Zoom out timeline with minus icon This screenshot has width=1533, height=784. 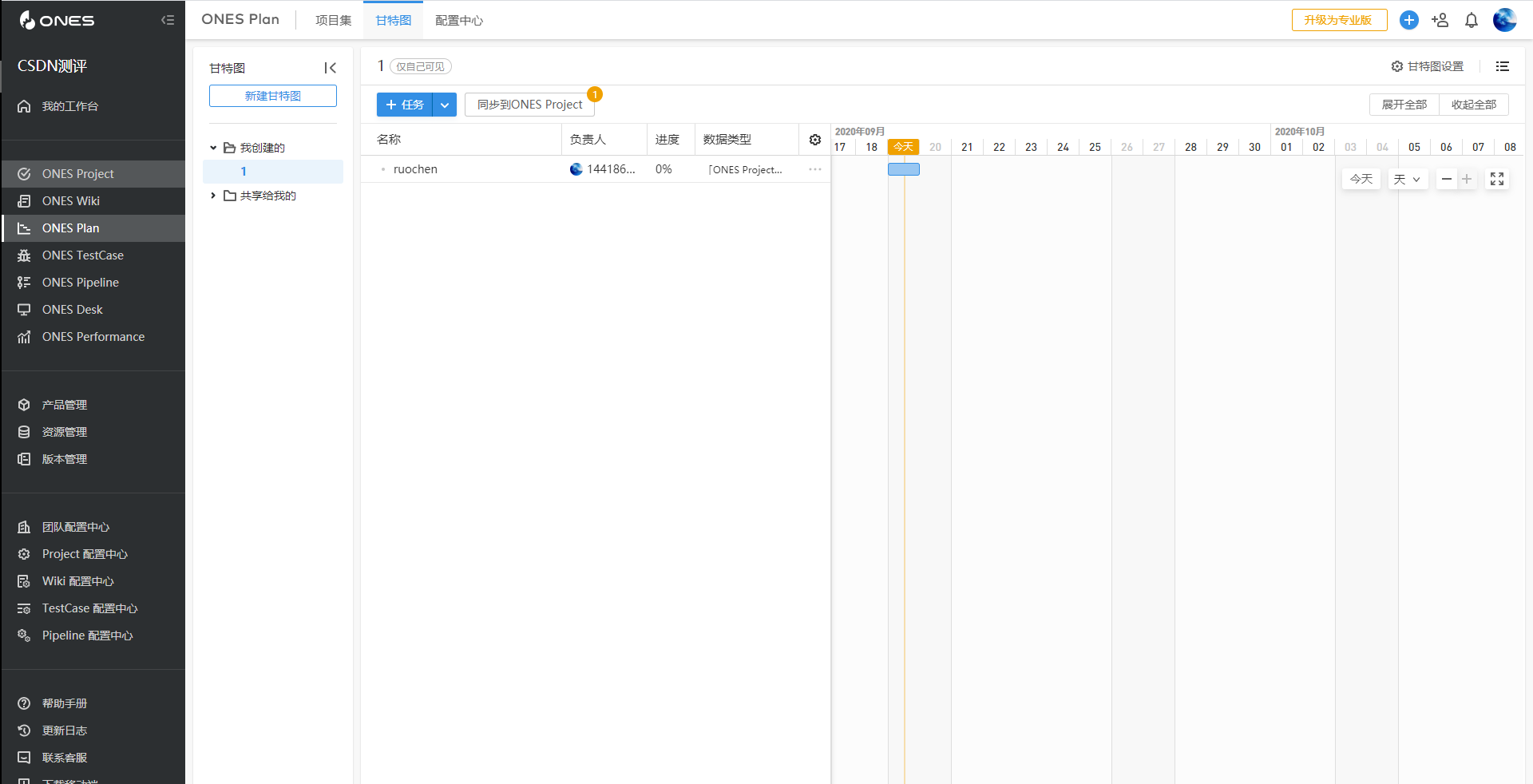point(1447,179)
